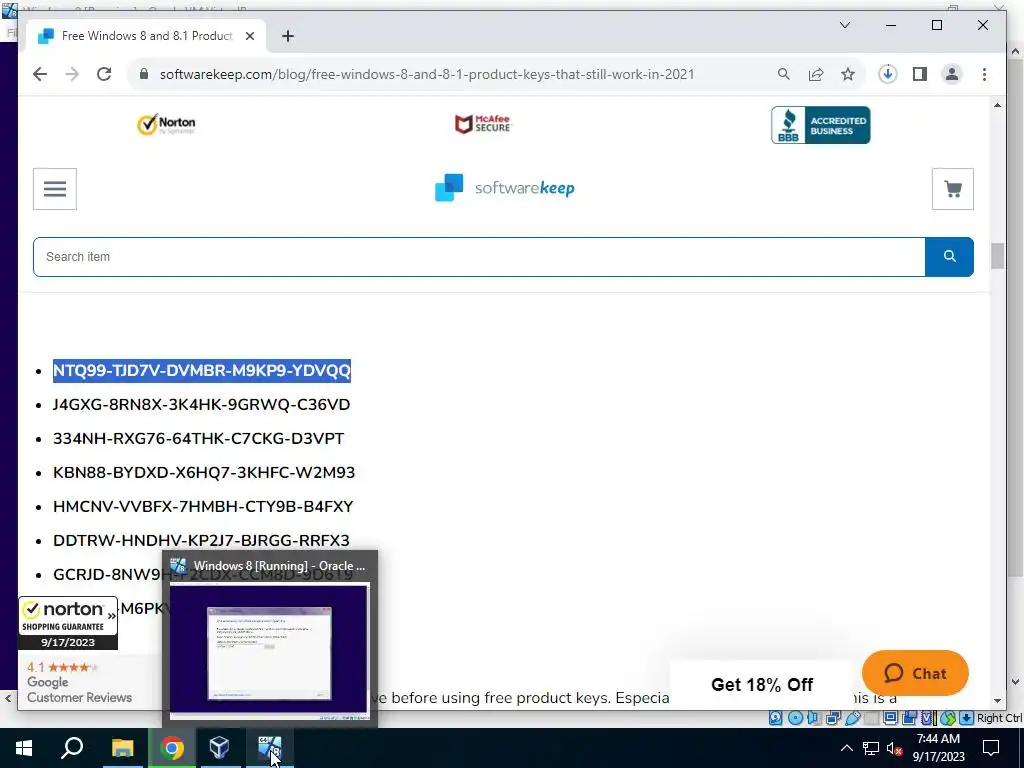
Task: Share this page via the share icon
Action: [x=816, y=74]
